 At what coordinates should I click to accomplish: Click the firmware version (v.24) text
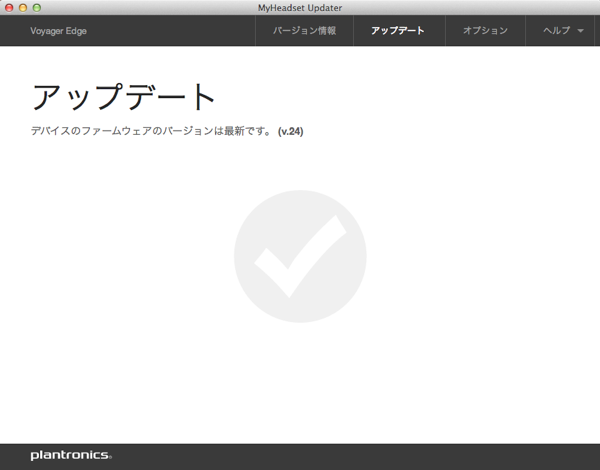tap(290, 131)
